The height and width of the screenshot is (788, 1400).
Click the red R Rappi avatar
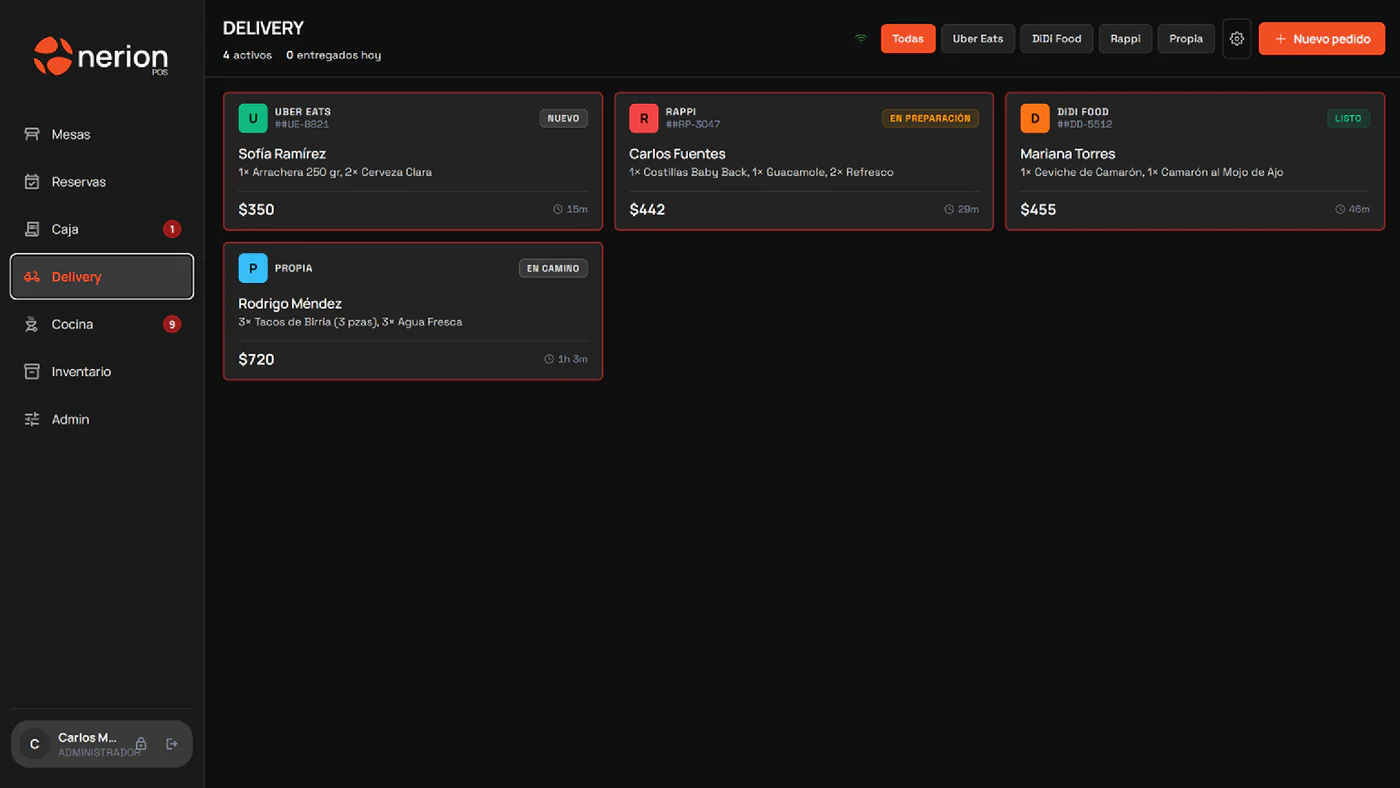point(644,118)
